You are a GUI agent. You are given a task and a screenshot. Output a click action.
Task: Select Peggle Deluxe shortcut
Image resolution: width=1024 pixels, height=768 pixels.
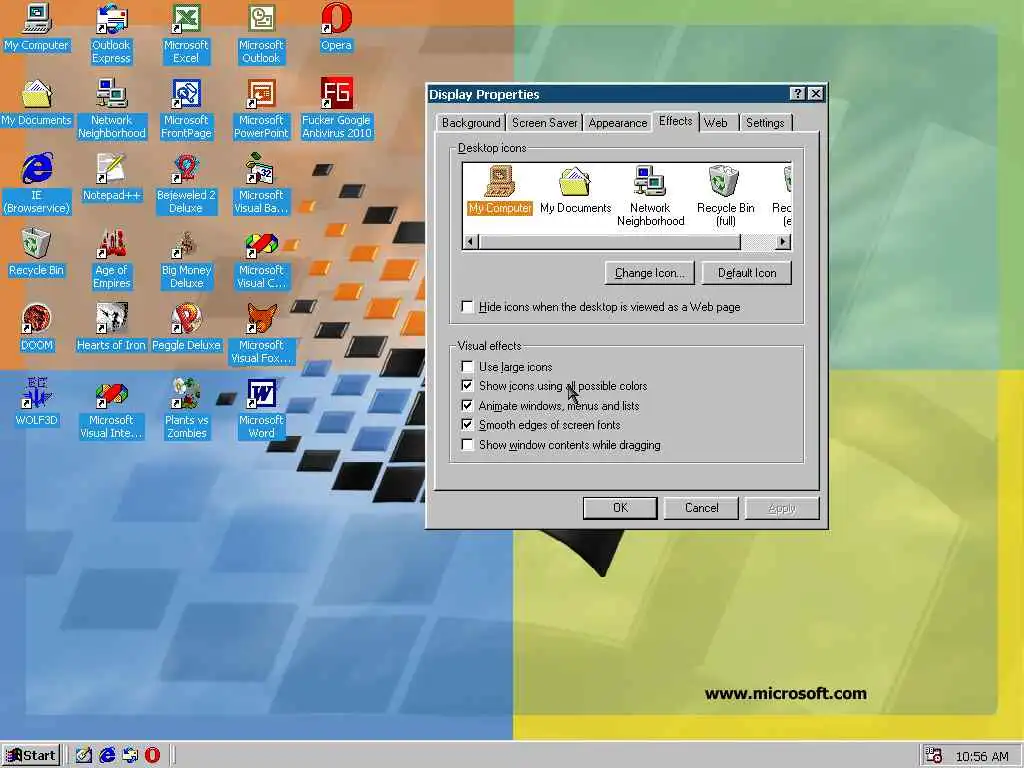(x=186, y=328)
